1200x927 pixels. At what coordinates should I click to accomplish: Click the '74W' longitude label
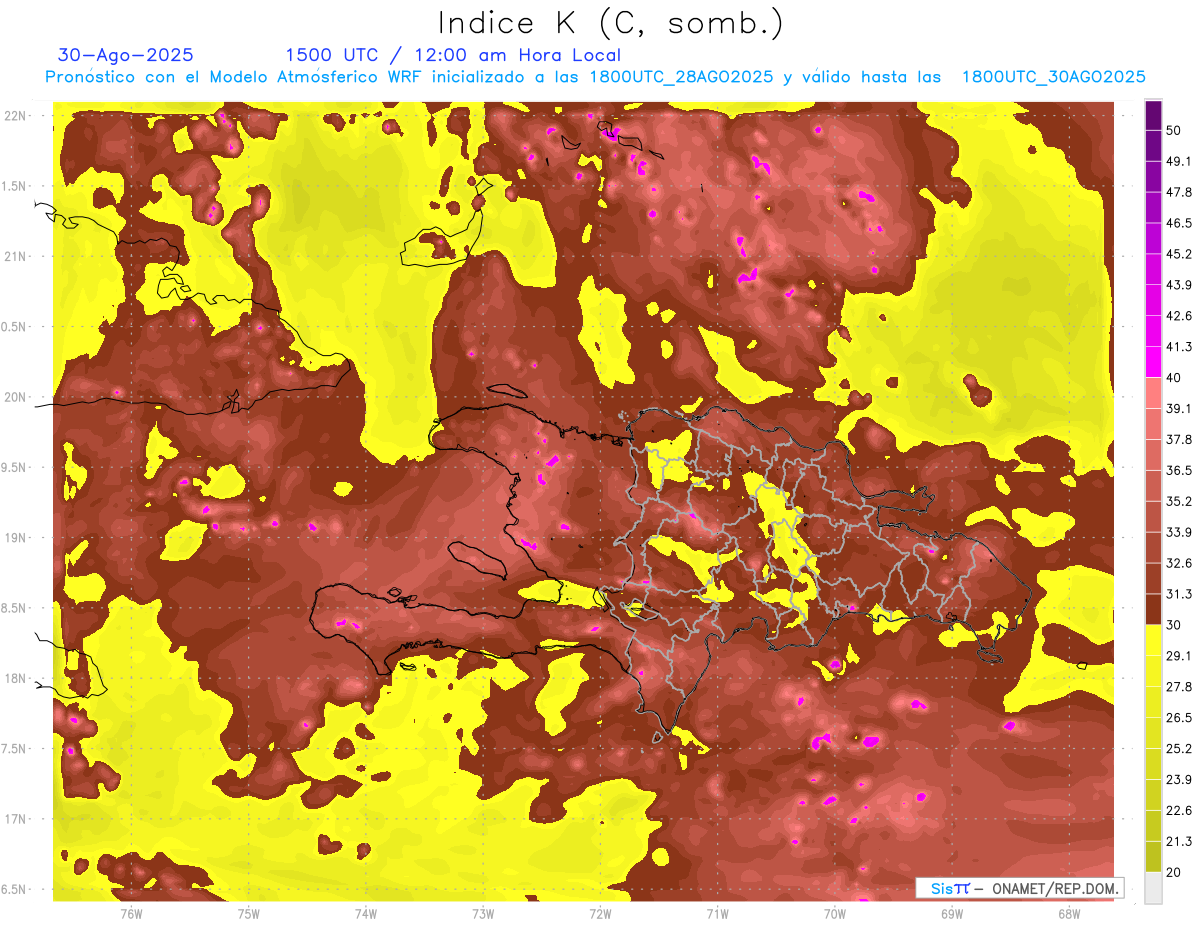(366, 914)
